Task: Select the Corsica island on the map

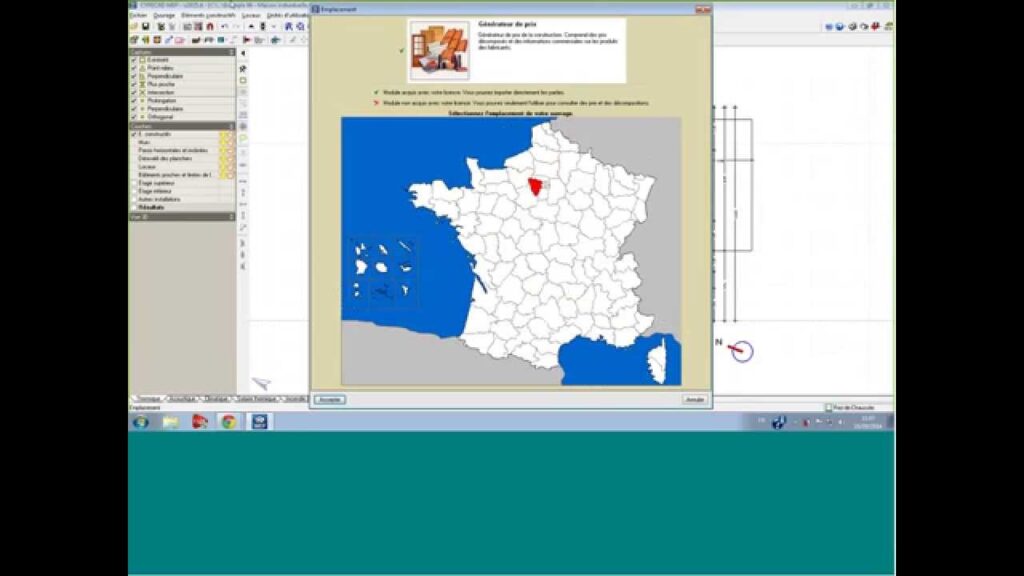Action: pyautogui.click(x=658, y=360)
